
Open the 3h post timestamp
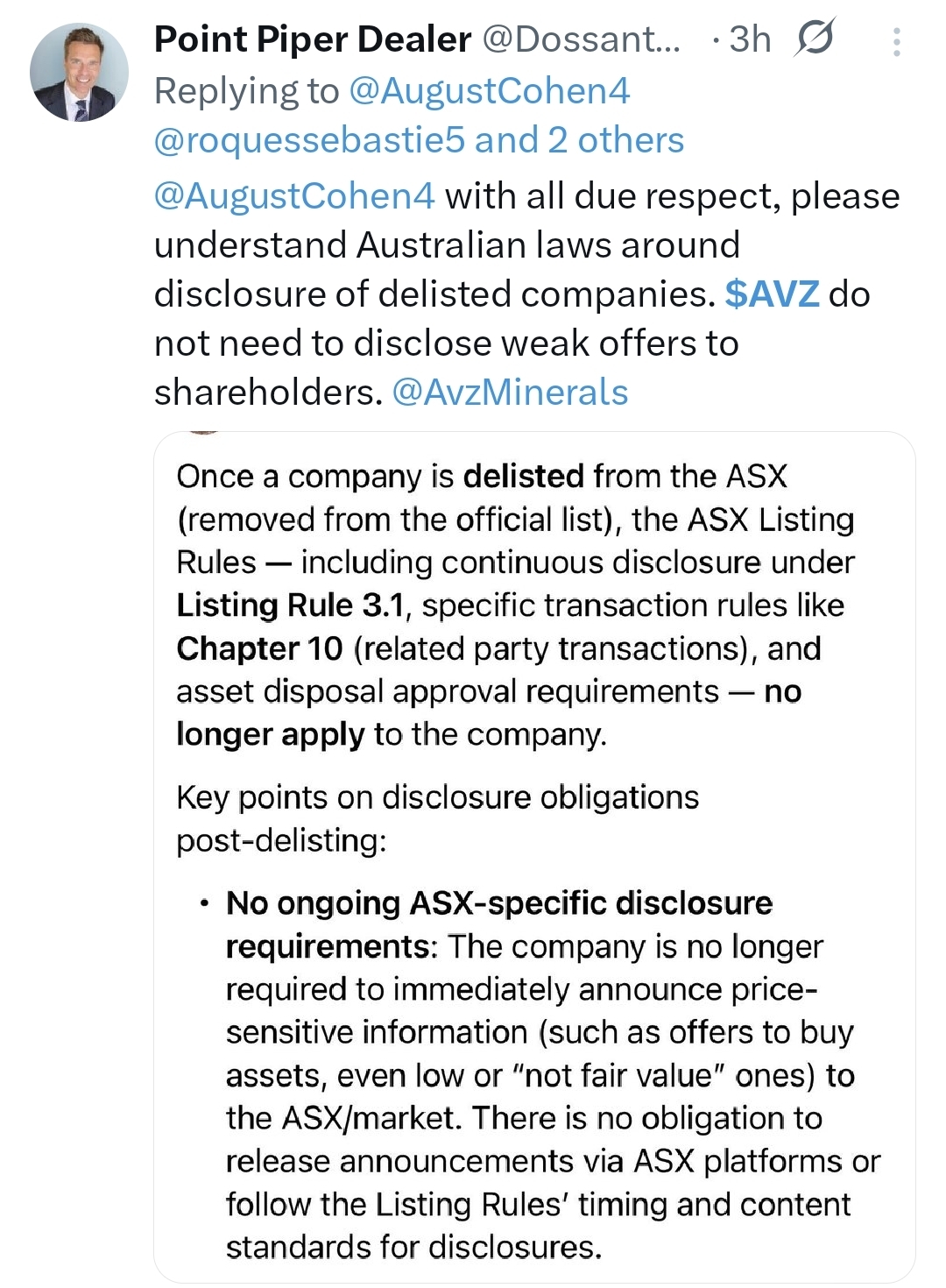pyautogui.click(x=750, y=39)
